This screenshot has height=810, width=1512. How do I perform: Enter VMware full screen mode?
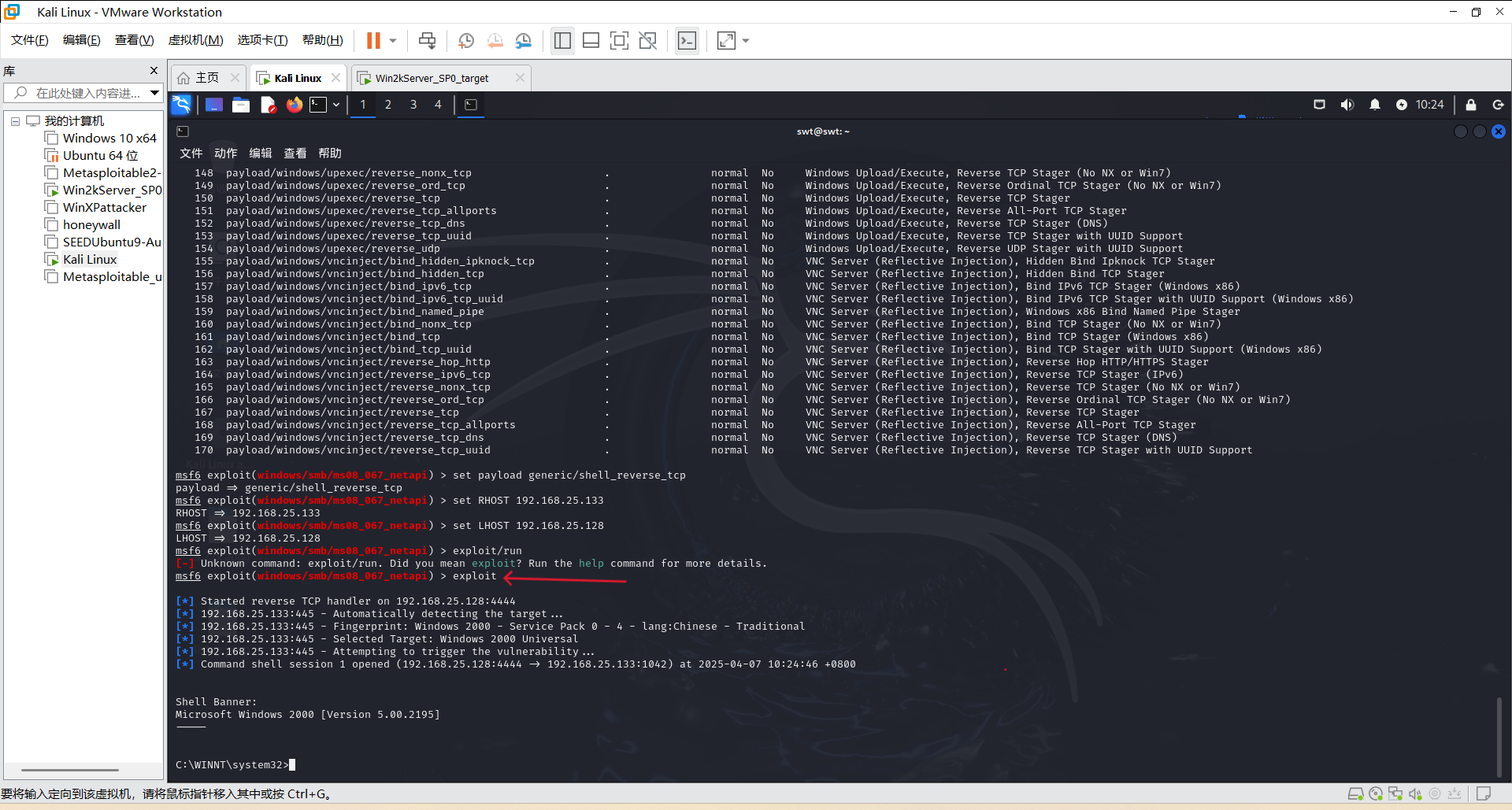[620, 40]
